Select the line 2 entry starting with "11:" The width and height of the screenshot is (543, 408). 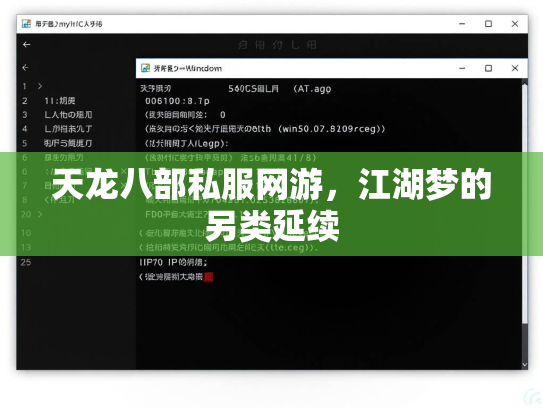point(60,101)
